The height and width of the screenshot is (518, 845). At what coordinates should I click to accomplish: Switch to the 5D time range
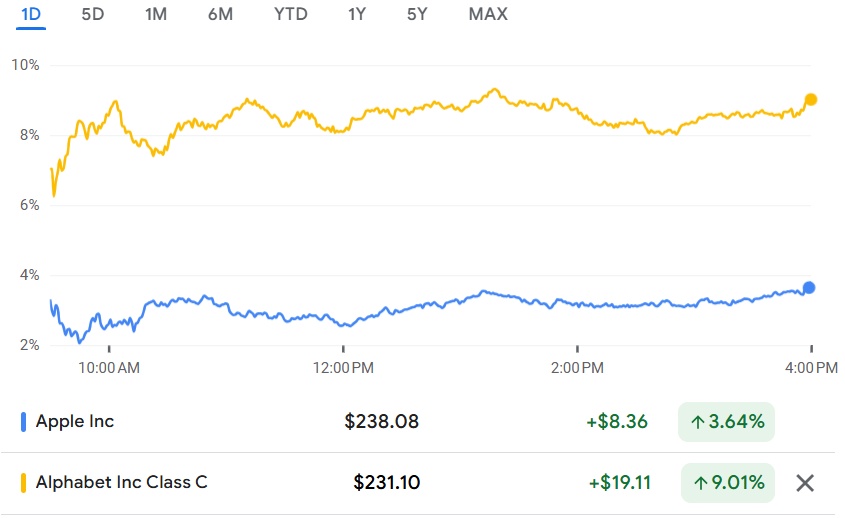(93, 14)
